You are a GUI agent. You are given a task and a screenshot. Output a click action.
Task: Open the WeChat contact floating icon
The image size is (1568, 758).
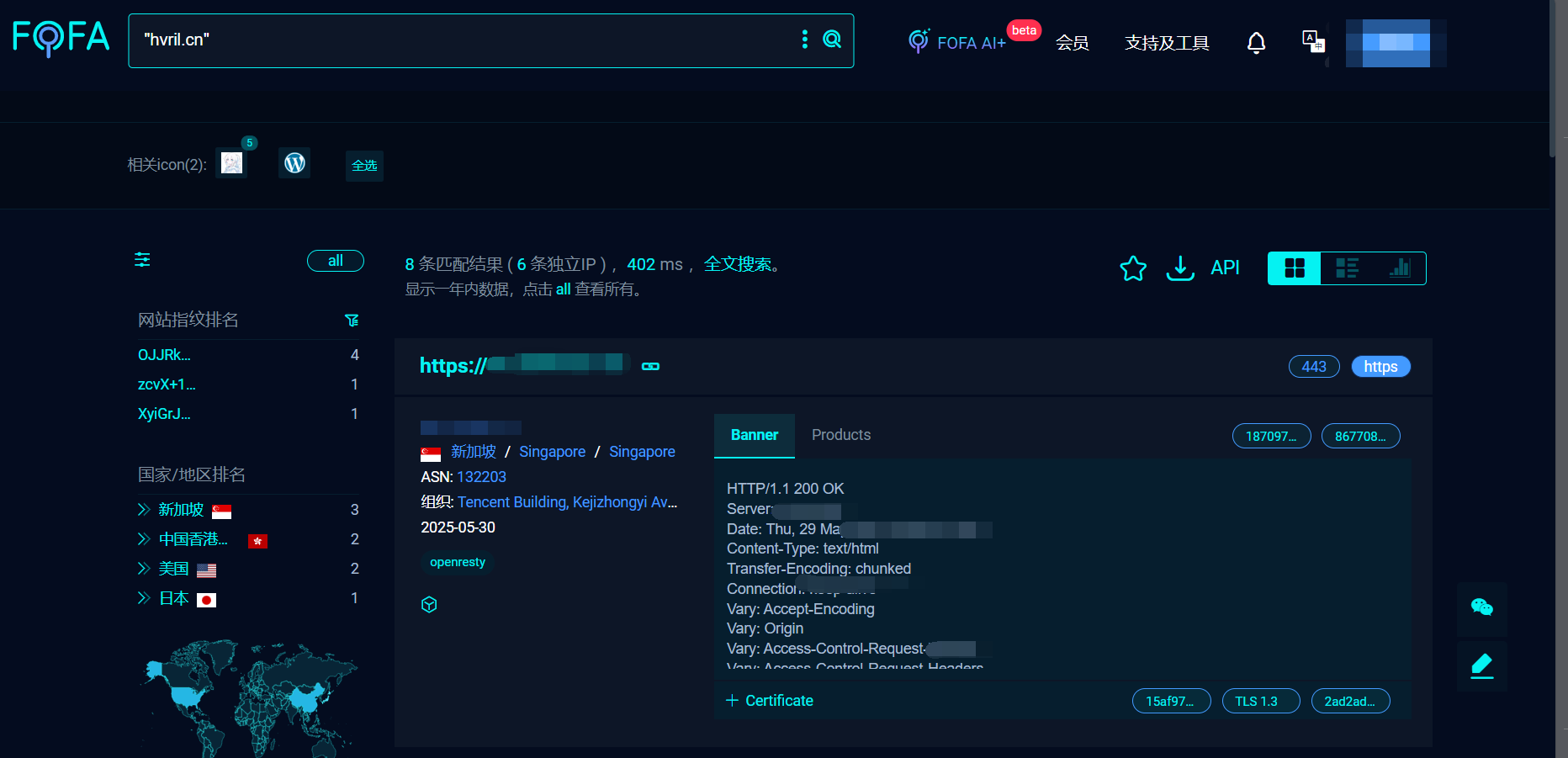(1481, 607)
